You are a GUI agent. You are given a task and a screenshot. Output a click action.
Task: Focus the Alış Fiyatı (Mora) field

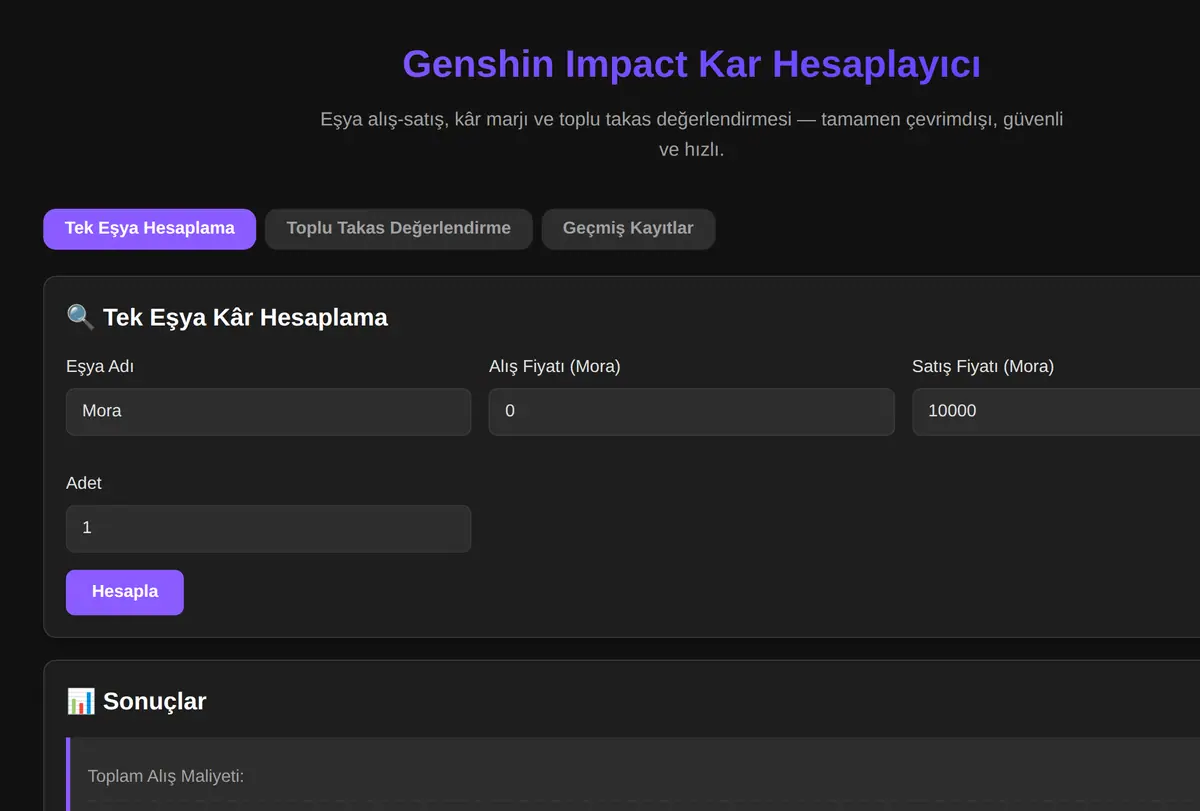pos(691,412)
